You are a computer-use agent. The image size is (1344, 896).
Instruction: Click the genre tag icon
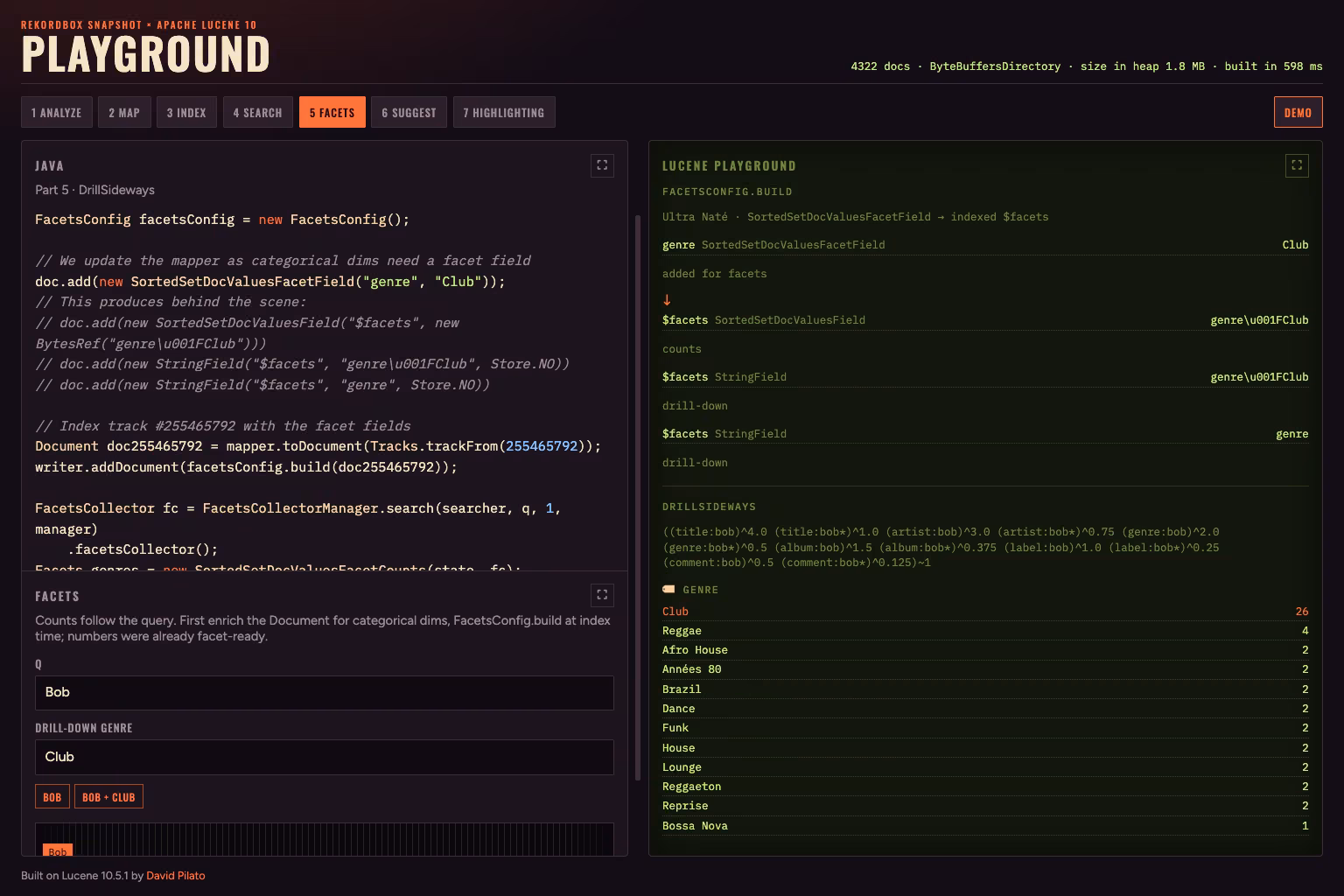coord(668,590)
